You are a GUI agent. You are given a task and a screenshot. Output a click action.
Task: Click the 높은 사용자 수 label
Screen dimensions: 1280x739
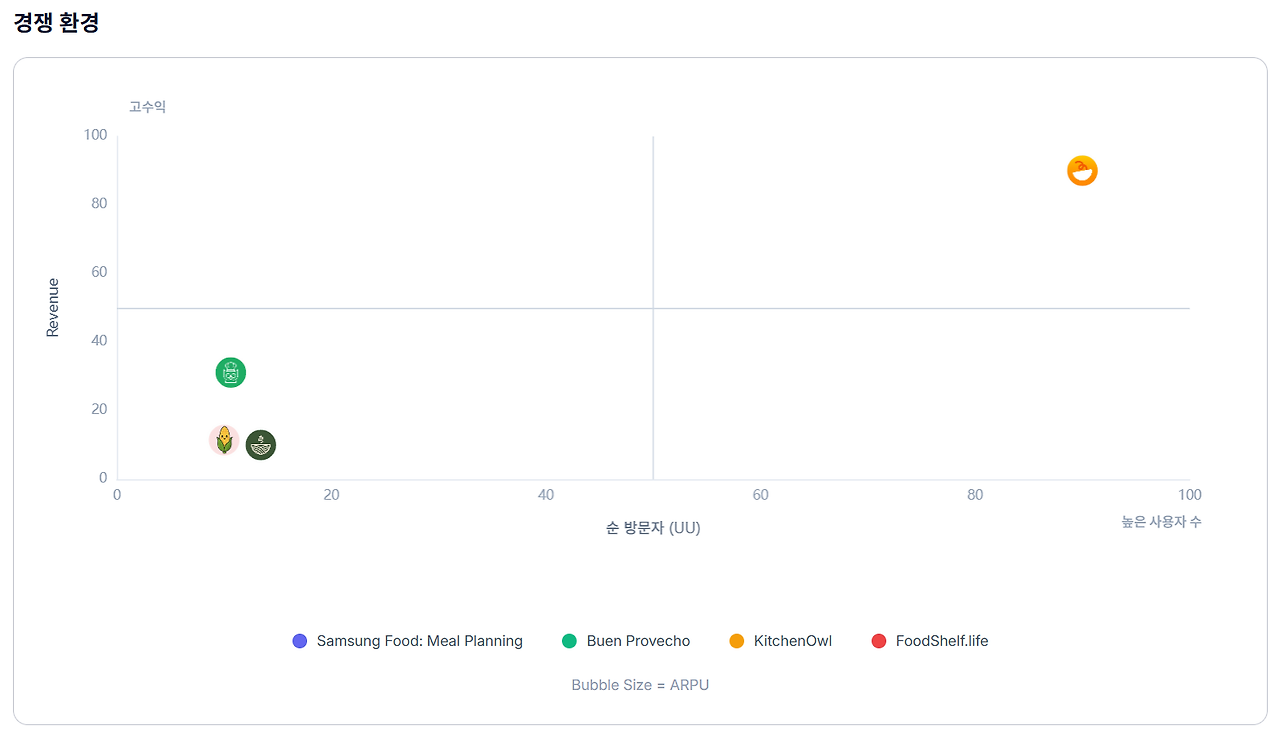(1161, 522)
